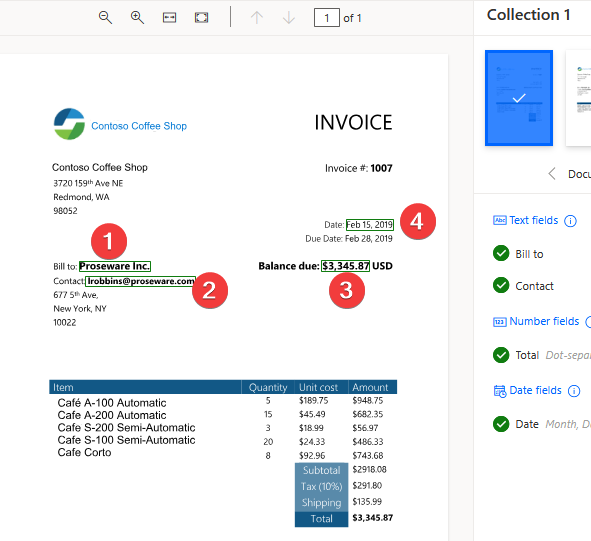Screen dimensions: 591x541
Task: Go to next page with down arrow
Action: pyautogui.click(x=289, y=18)
